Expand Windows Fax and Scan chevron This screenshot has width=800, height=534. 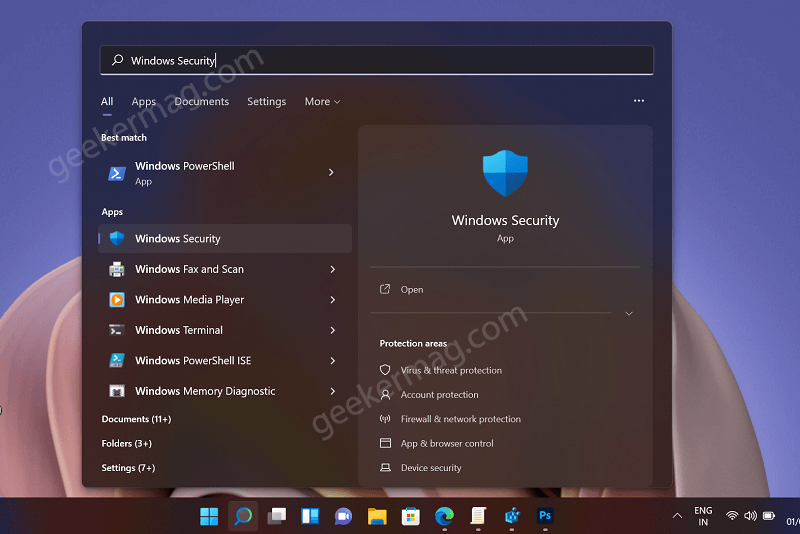point(333,269)
